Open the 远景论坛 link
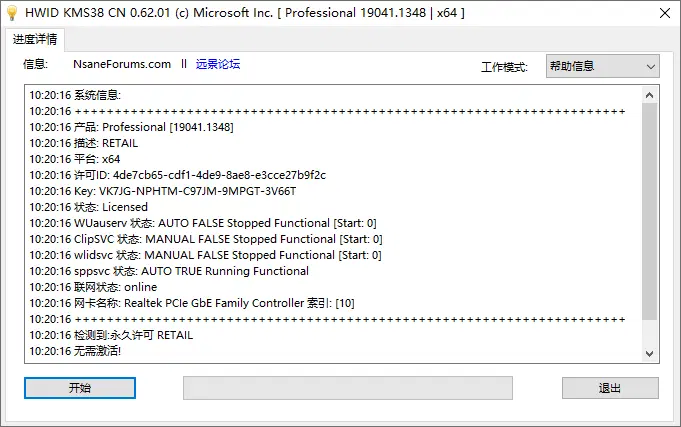The height and width of the screenshot is (427, 681). (x=217, y=64)
